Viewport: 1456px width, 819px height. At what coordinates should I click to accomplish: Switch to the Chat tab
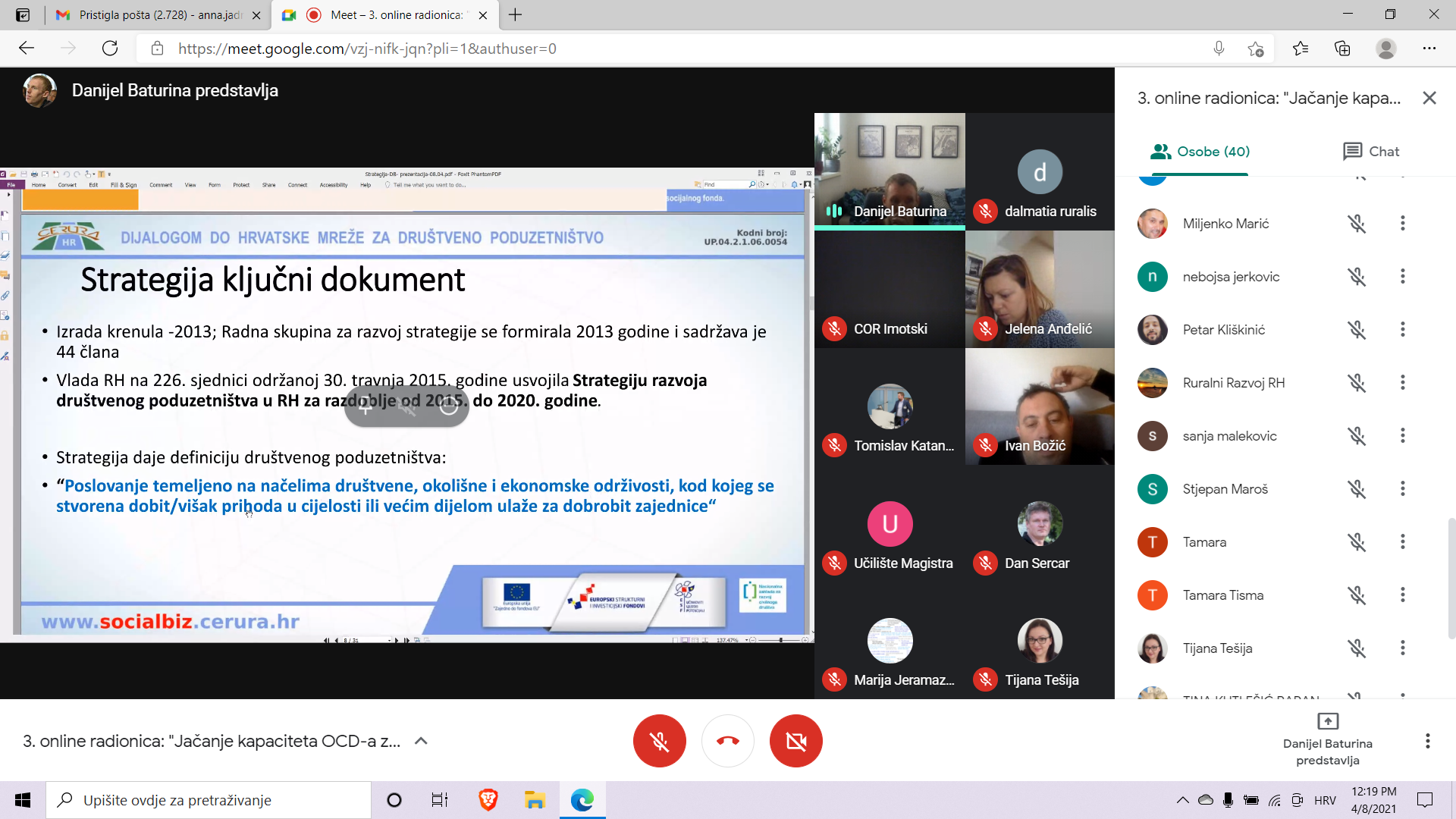tap(1370, 152)
